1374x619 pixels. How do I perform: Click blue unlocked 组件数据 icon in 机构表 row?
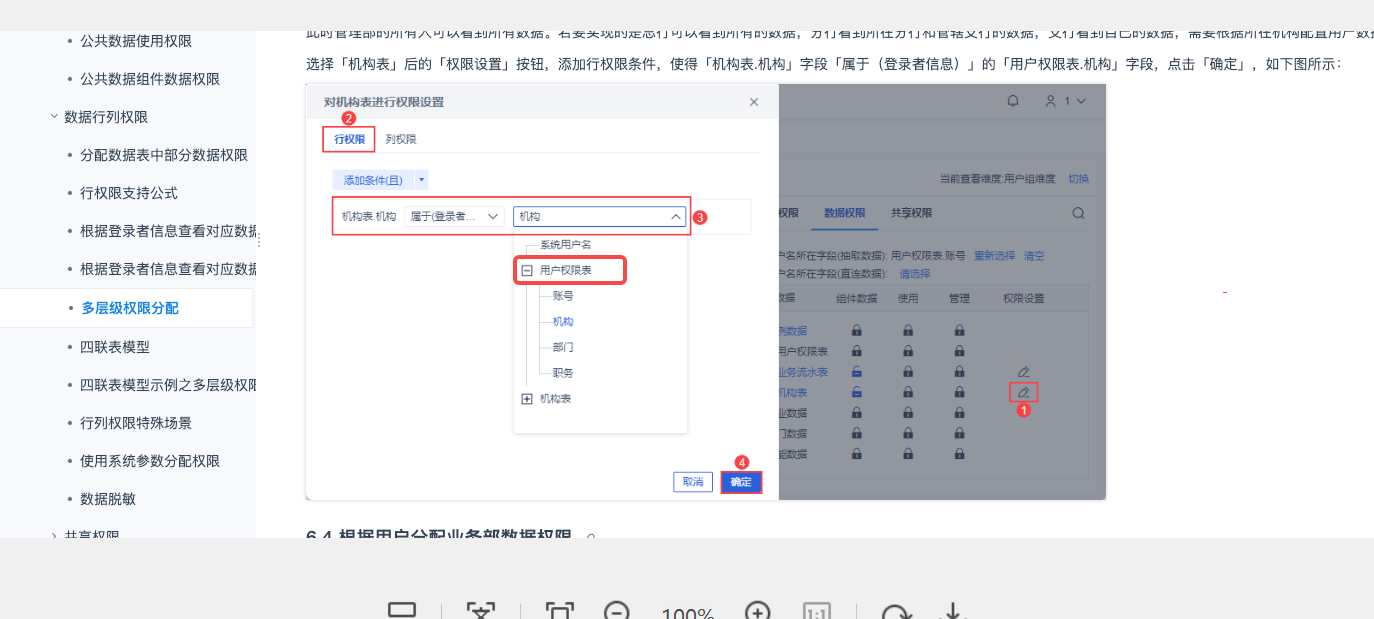[857, 392]
